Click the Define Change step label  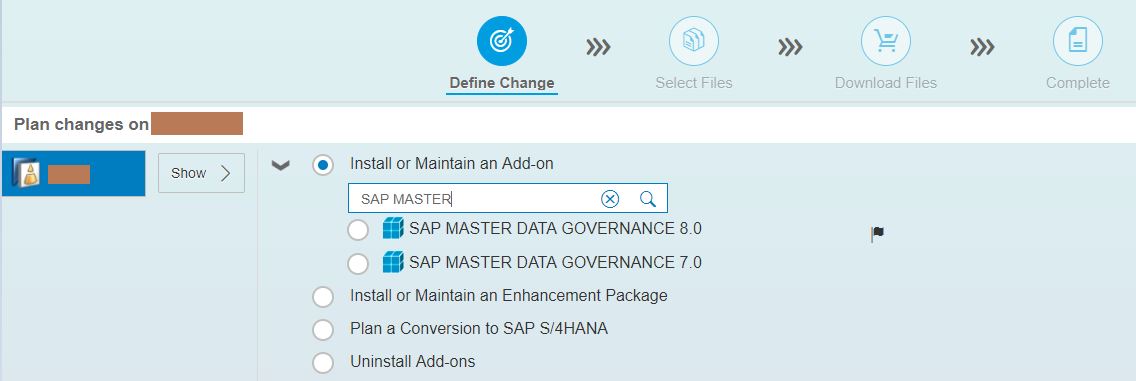501,83
